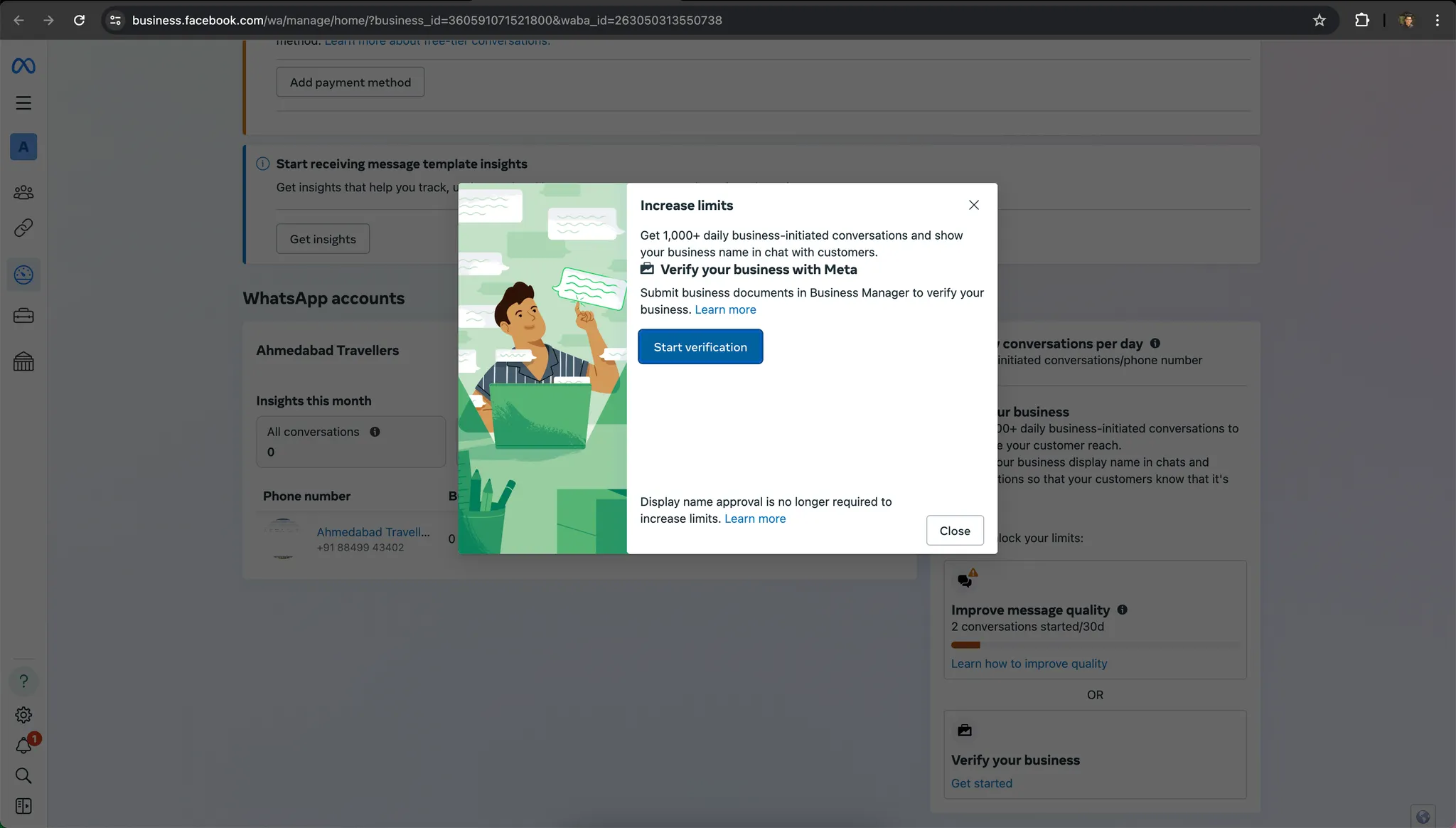This screenshot has height=828, width=1456.
Task: Click the Close button in dialog
Action: (x=955, y=531)
